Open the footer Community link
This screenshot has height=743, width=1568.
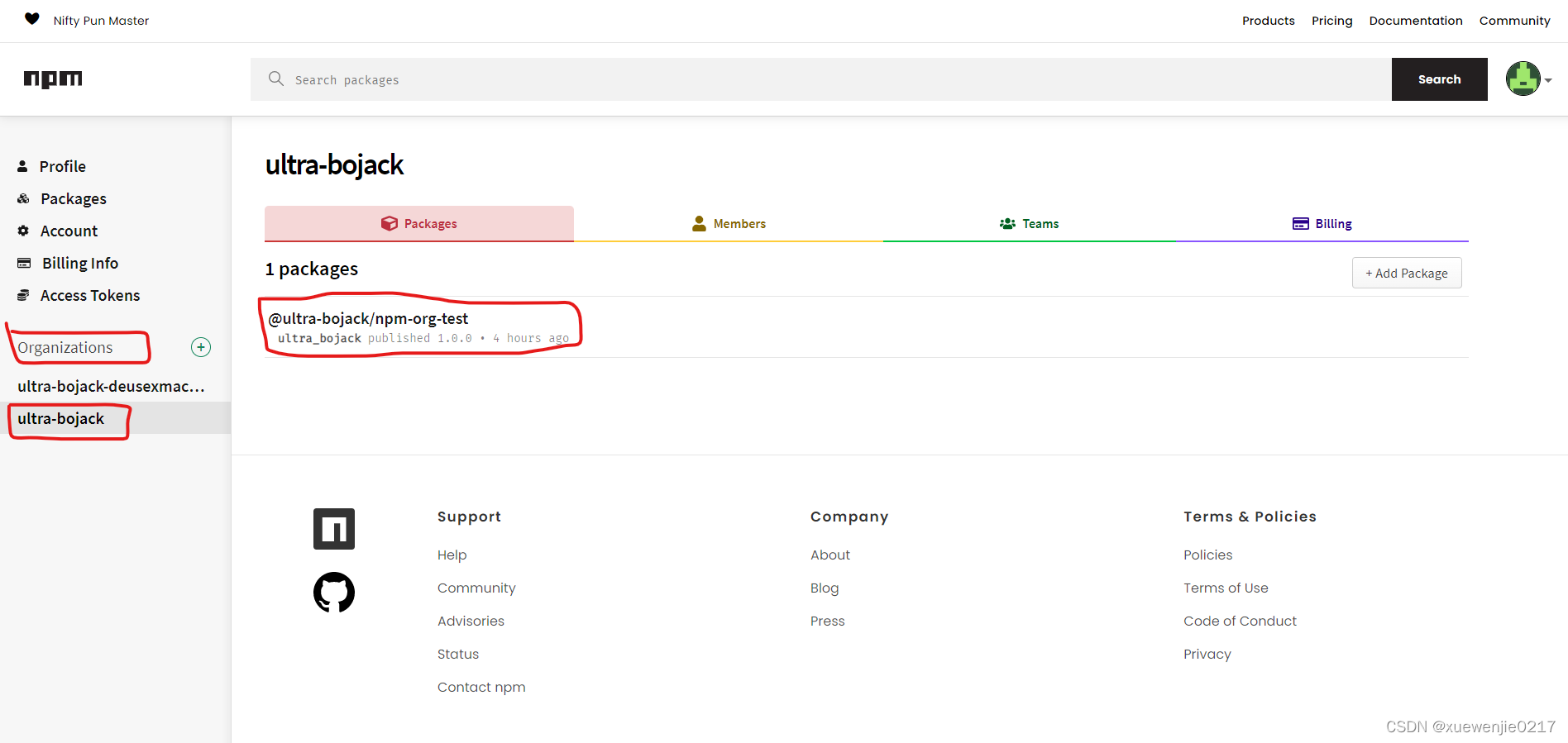click(x=476, y=588)
